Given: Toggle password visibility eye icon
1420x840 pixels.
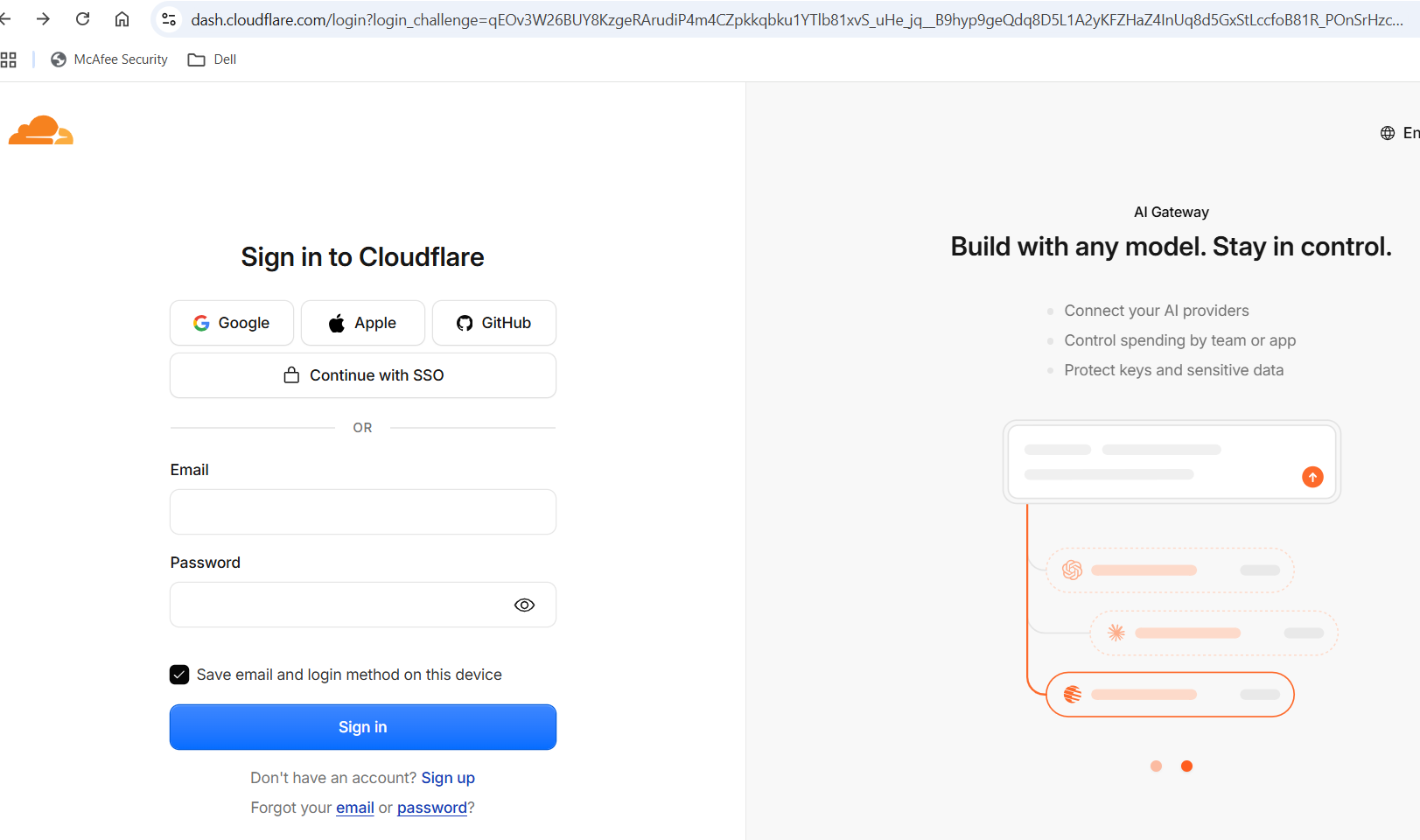Looking at the screenshot, I should point(524,605).
